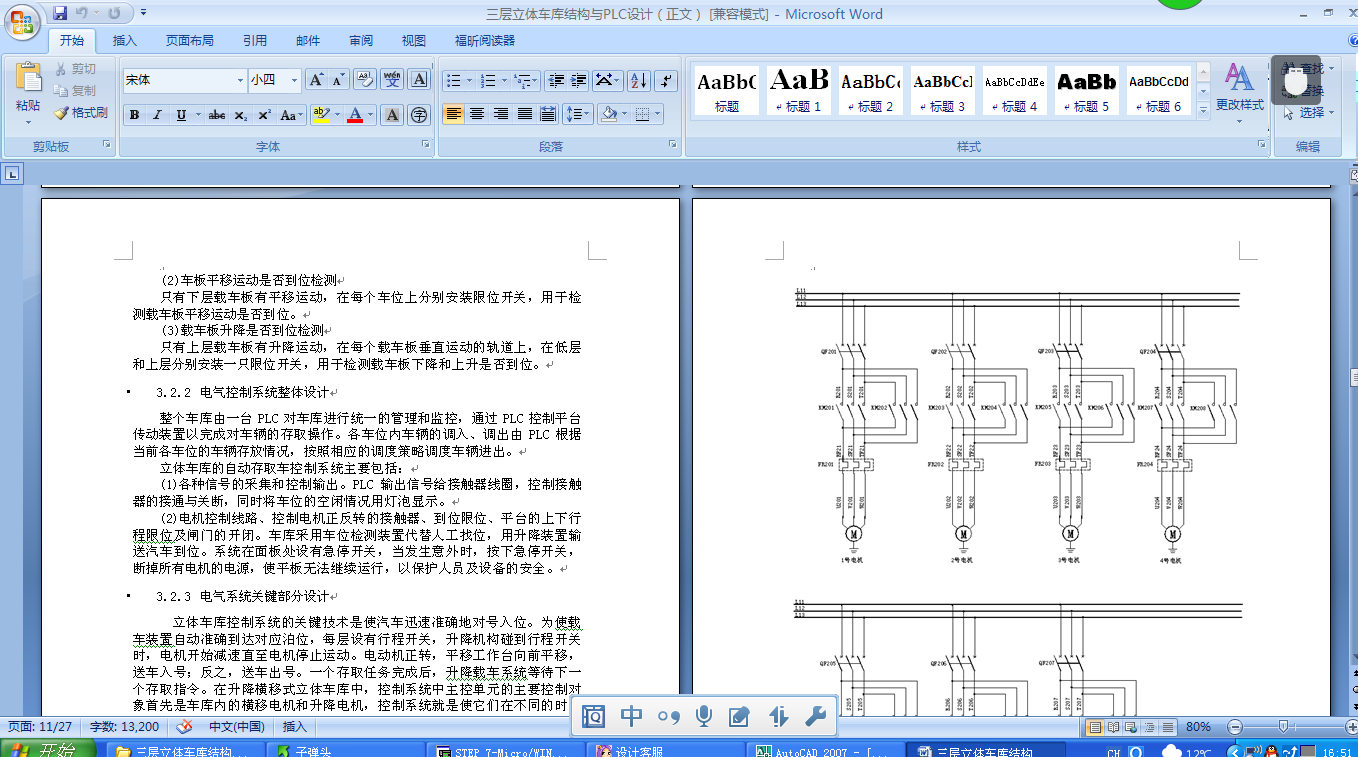This screenshot has width=1358, height=757.
Task: Apply distributed alignment
Action: click(x=547, y=114)
